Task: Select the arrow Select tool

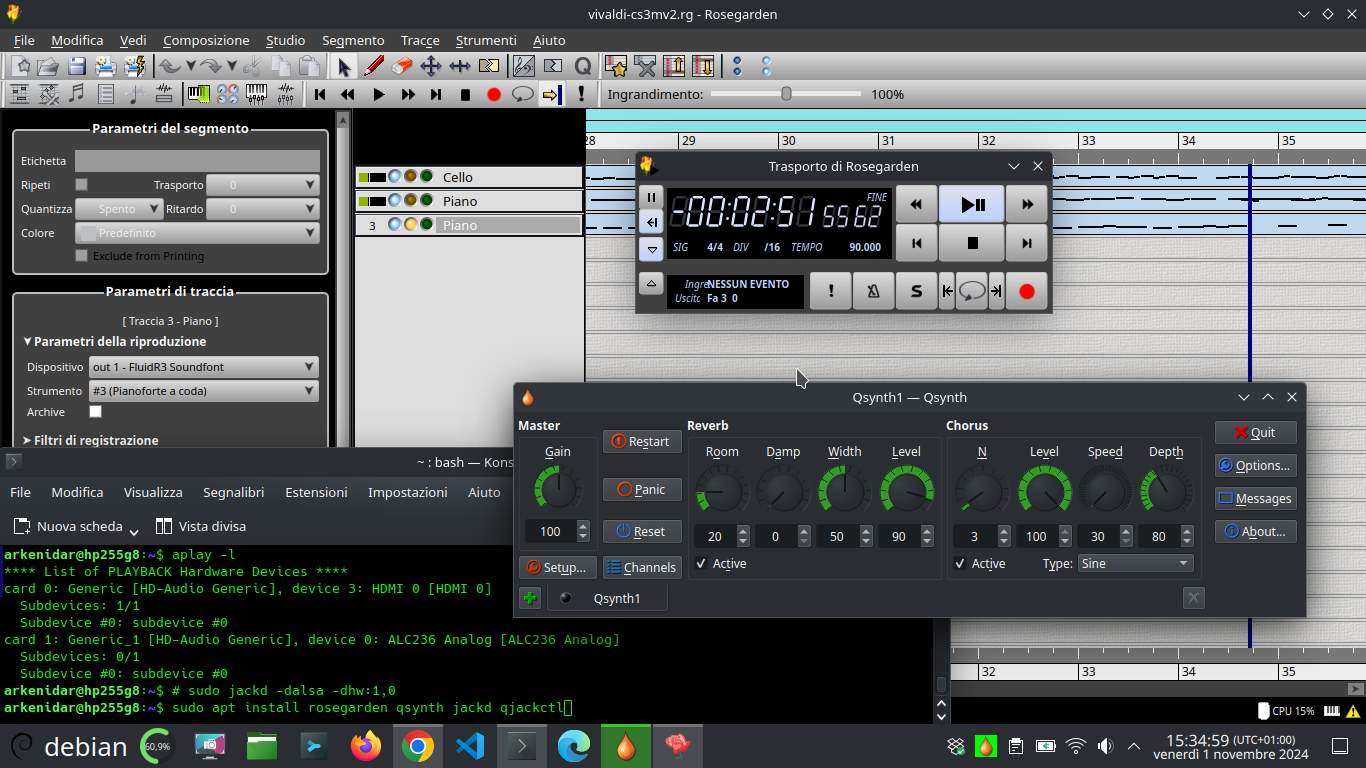Action: coord(344,67)
